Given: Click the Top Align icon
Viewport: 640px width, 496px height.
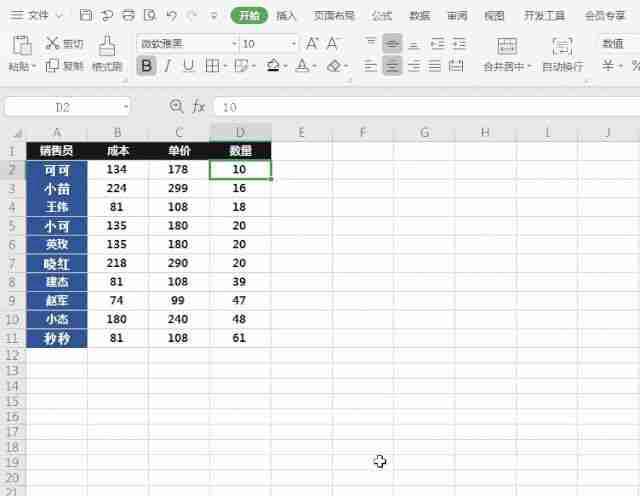Looking at the screenshot, I should click(370, 42).
